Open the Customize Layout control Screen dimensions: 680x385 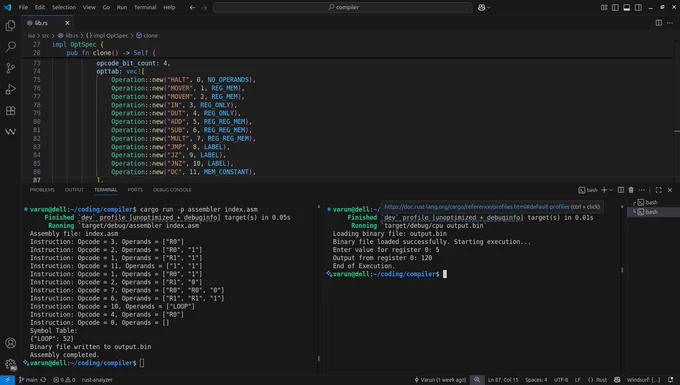click(604, 7)
